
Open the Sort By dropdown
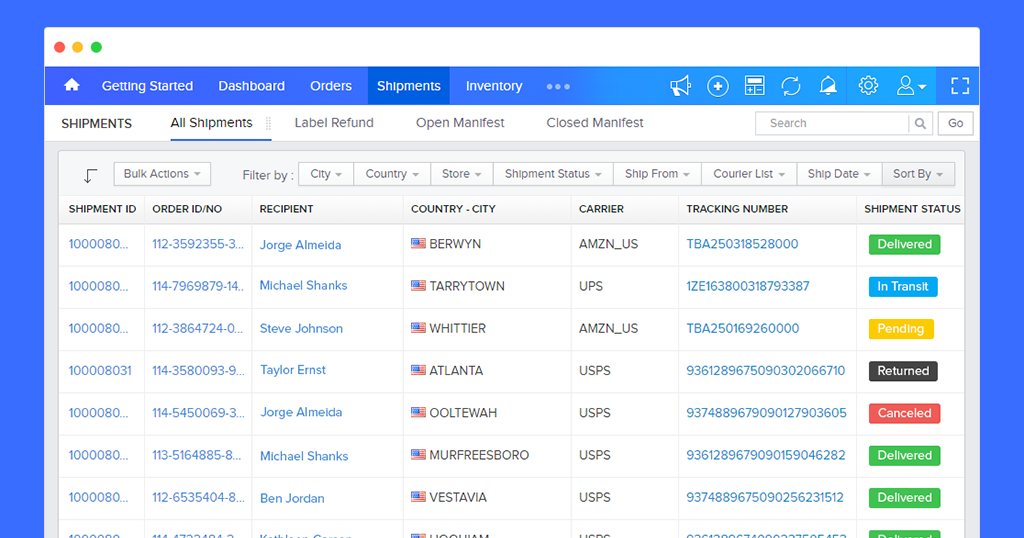point(918,174)
